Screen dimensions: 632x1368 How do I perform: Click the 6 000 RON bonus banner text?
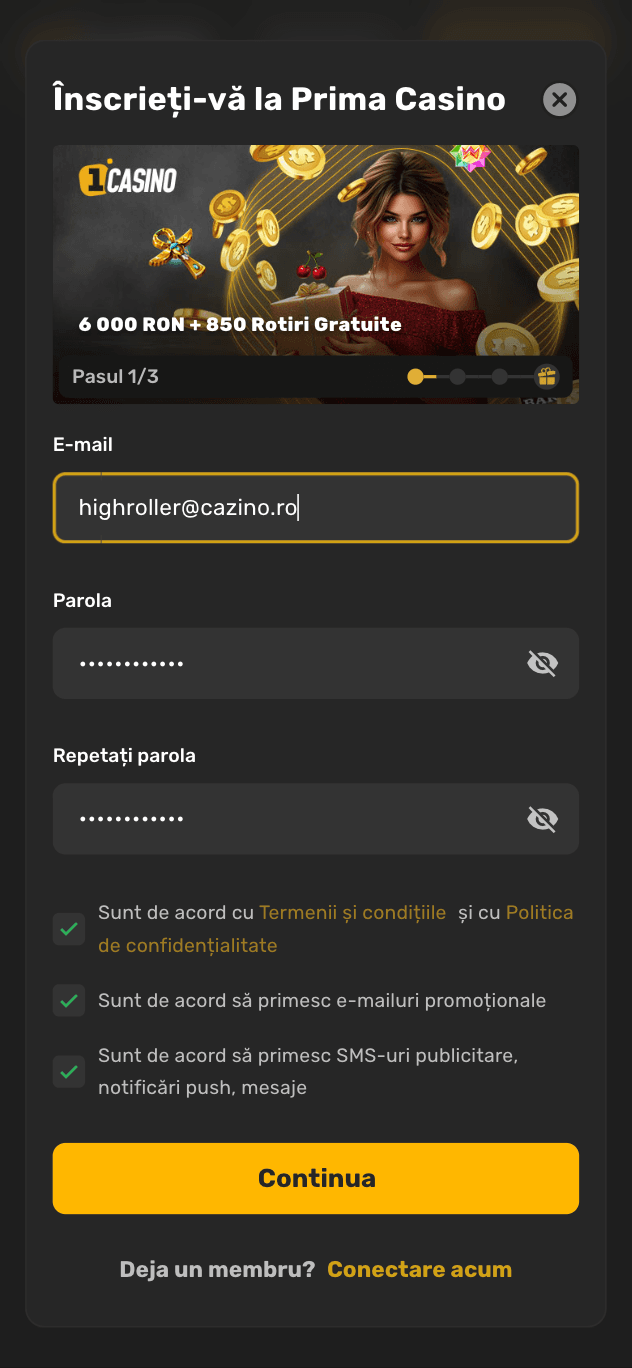(240, 324)
